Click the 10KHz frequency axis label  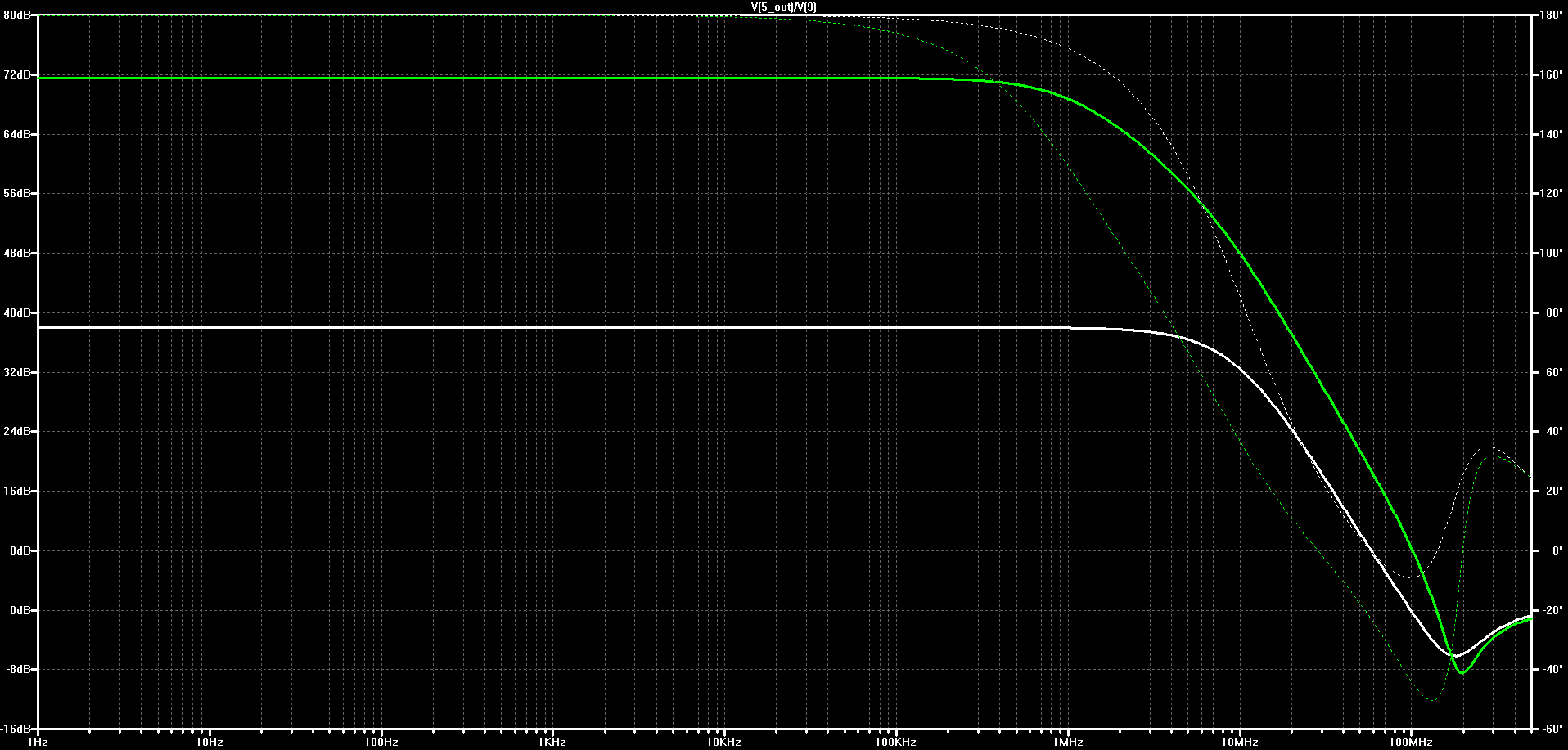tap(724, 743)
